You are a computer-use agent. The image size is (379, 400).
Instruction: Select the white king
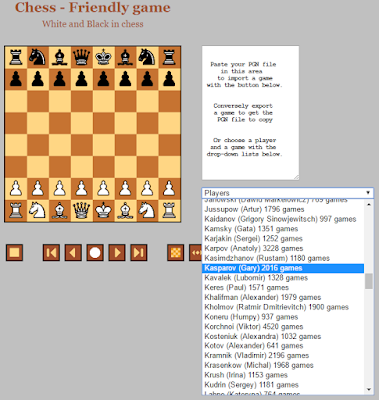(104, 211)
